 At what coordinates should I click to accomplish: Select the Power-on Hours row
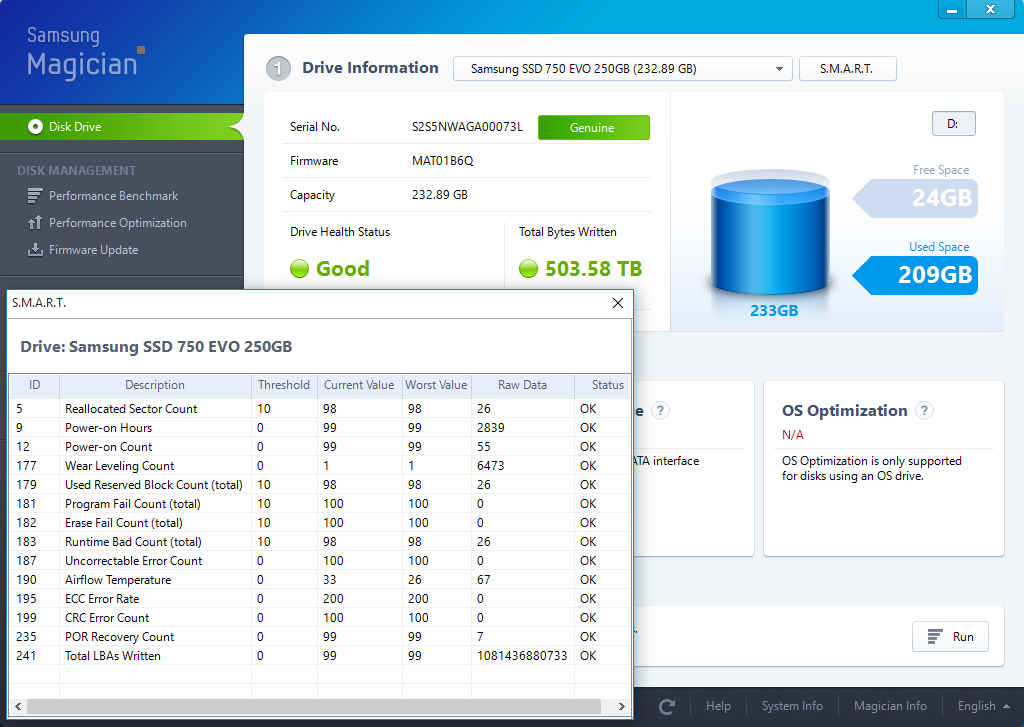320,428
